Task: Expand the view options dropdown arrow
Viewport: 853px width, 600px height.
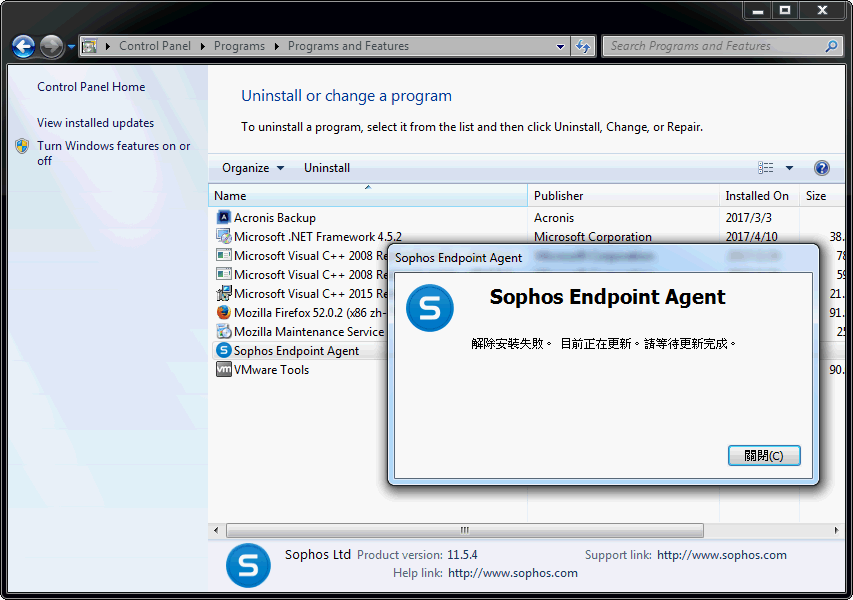Action: coord(789,168)
